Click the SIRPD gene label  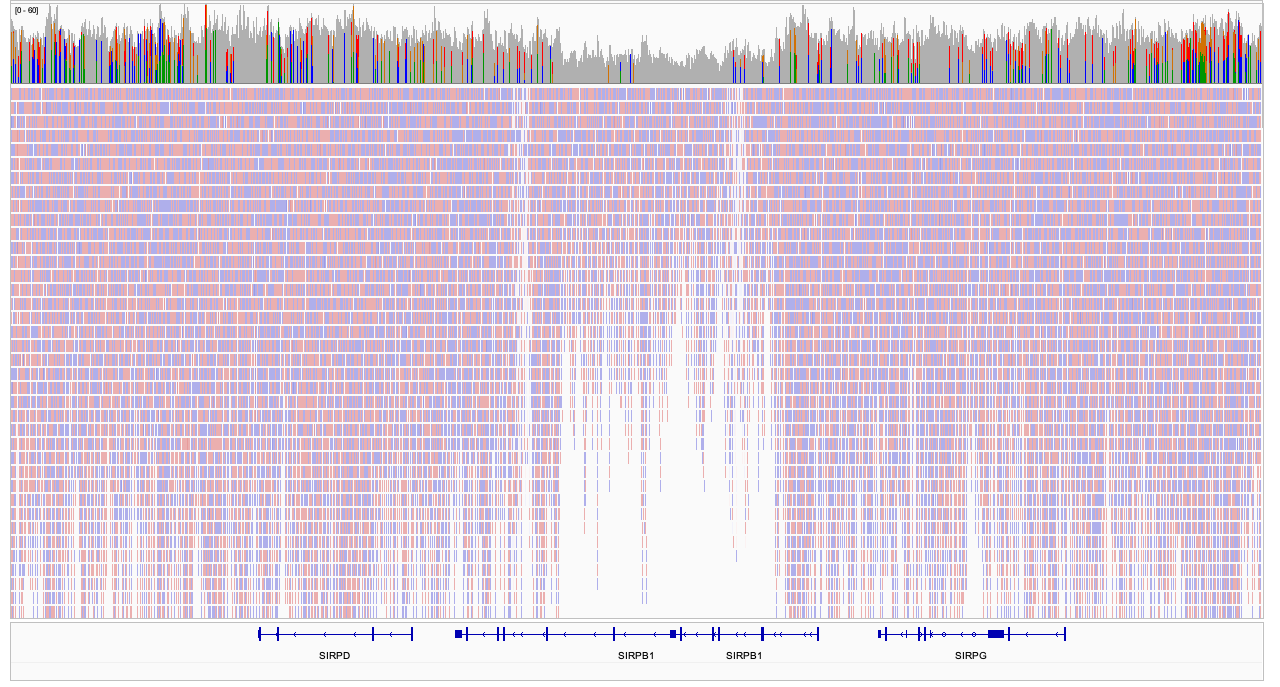click(x=334, y=656)
